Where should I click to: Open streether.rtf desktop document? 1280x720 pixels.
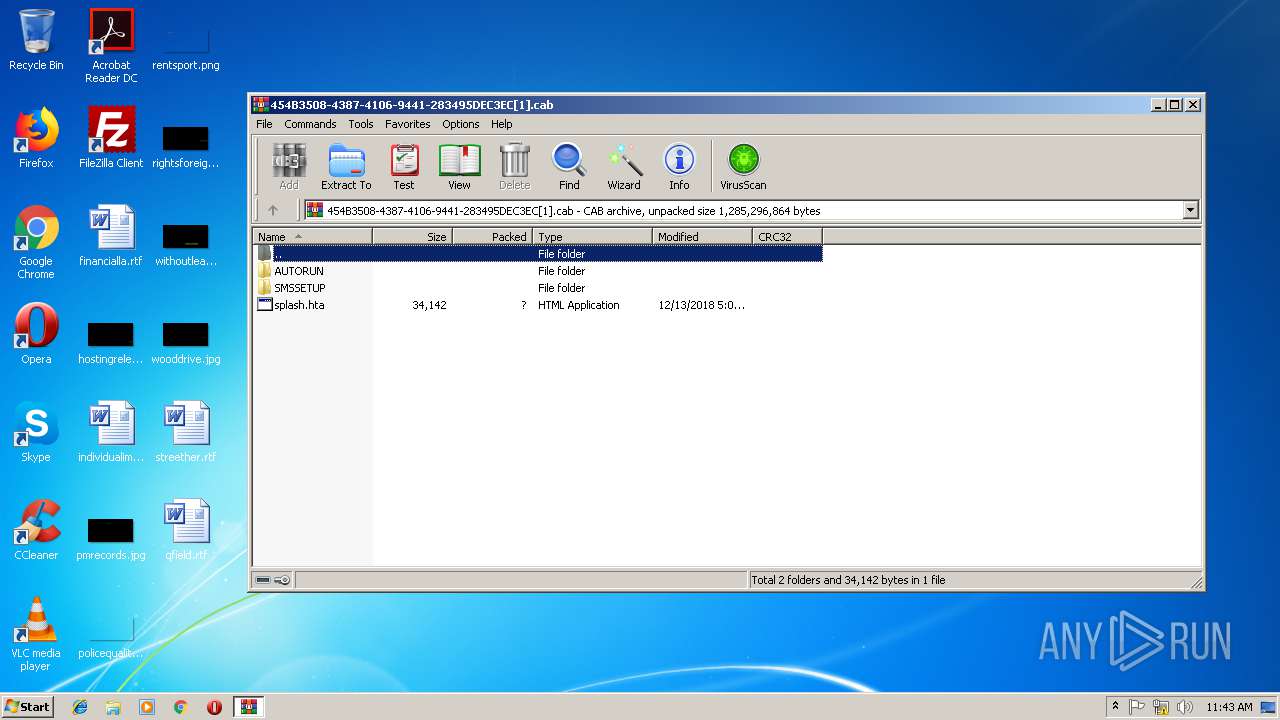(x=186, y=432)
